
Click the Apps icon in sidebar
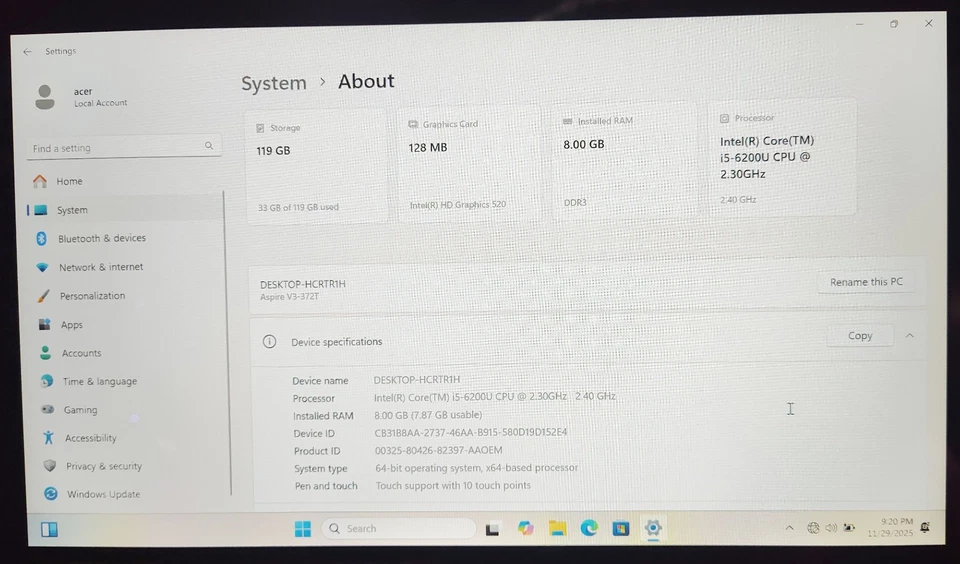tap(45, 325)
